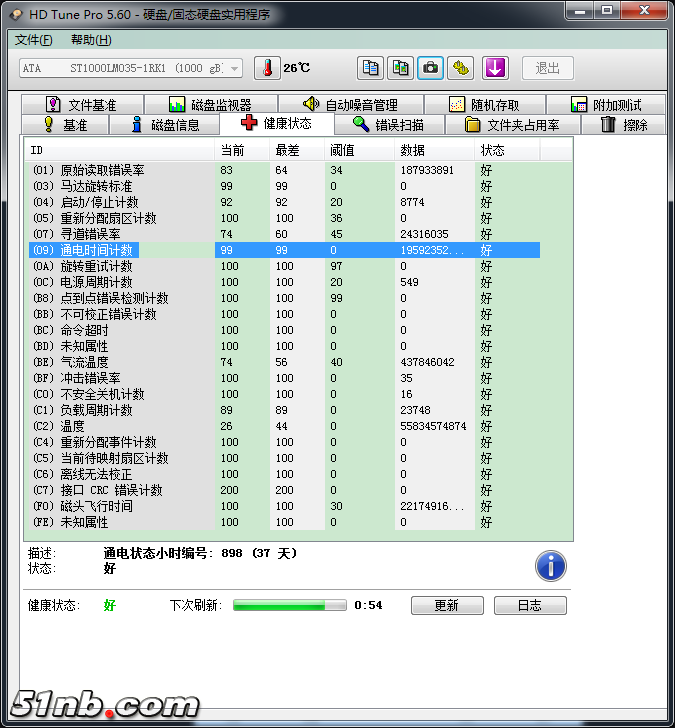Open options with the wrench icon
This screenshot has width=675, height=728.
[460, 68]
